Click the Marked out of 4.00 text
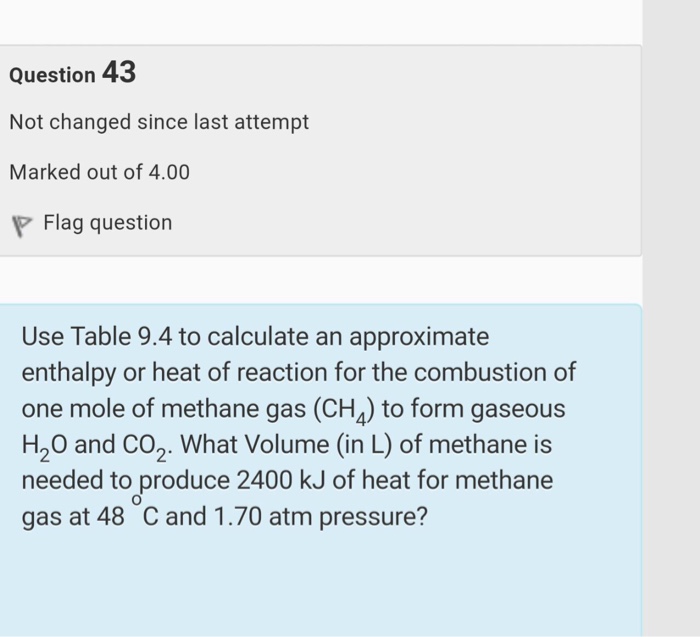The height and width of the screenshot is (637, 700). [x=100, y=172]
